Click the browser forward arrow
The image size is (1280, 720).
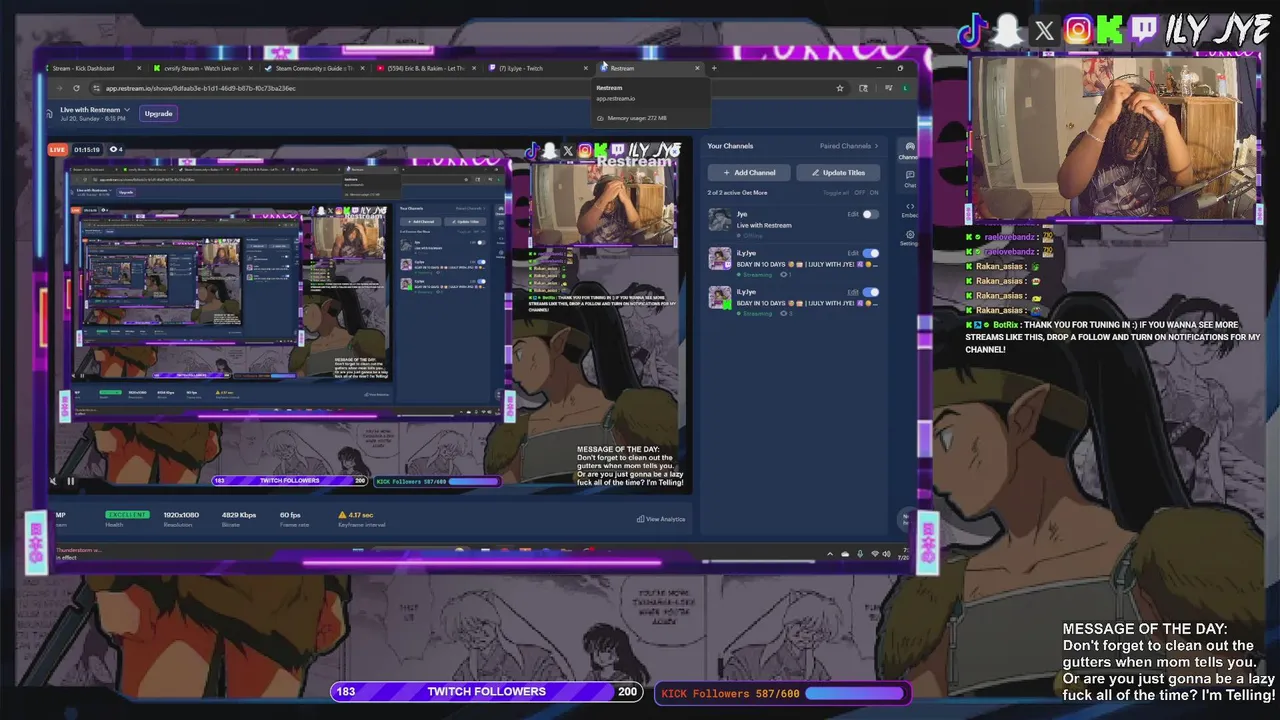click(61, 88)
